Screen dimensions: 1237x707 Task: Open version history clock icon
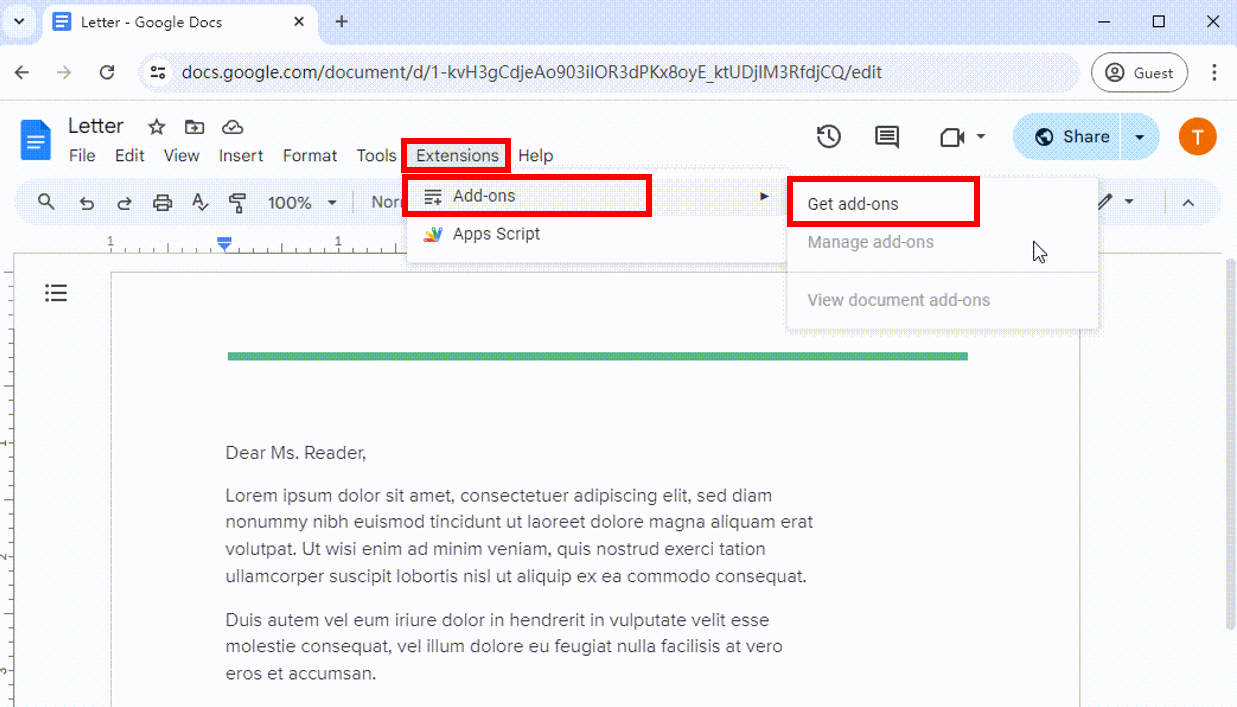(x=828, y=137)
